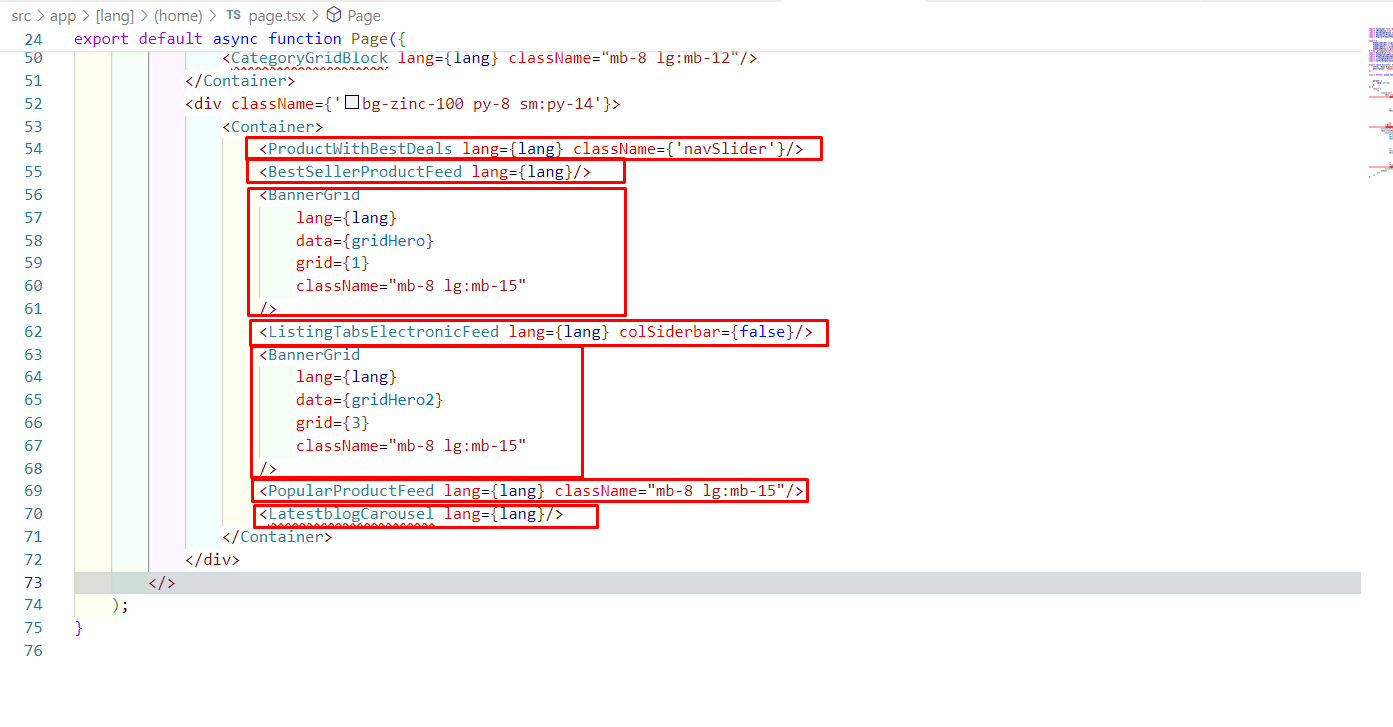Screen dimensions: 1393x727
Task: Click the TS file type icon in breadcrumb
Action: [233, 15]
